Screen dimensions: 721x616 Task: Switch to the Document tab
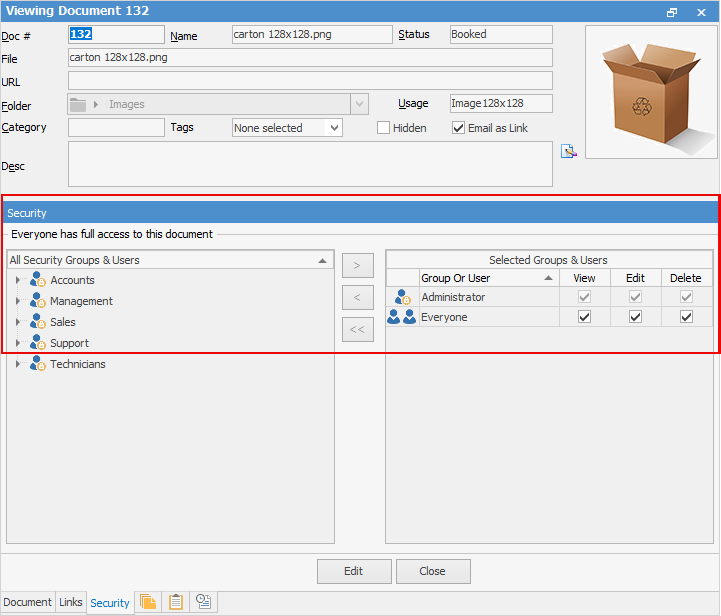(28, 602)
